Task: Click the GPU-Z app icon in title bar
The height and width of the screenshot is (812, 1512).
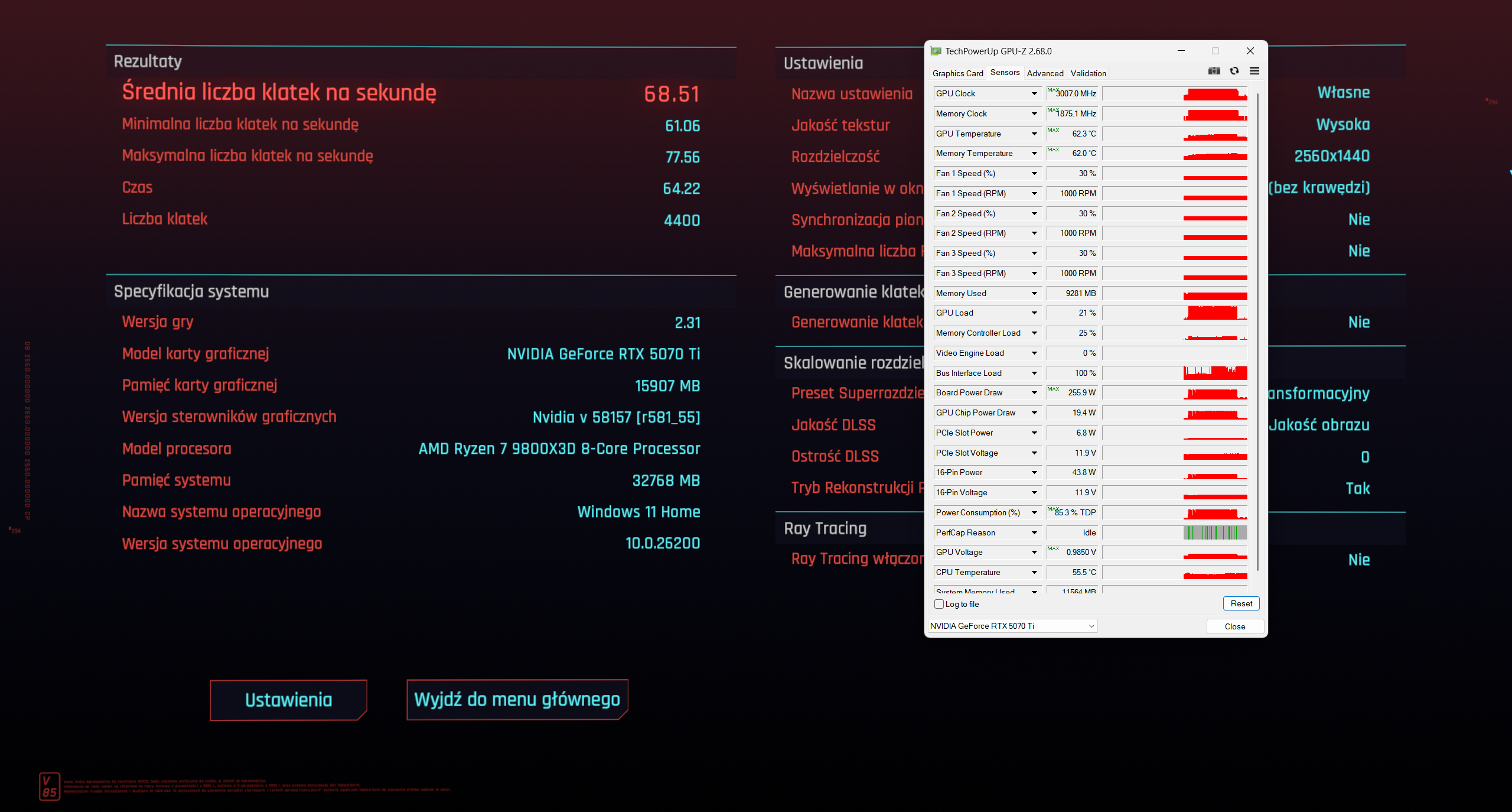Action: pyautogui.click(x=936, y=51)
